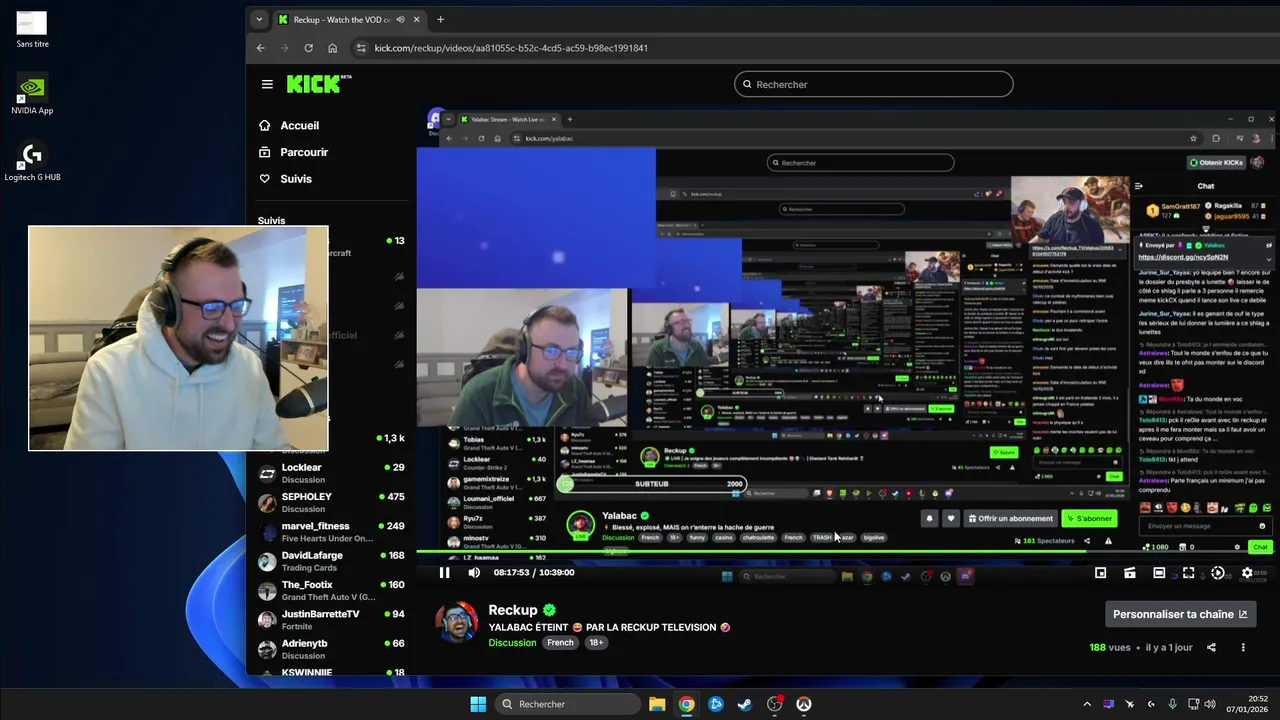Open the Kick hamburger menu
This screenshot has height=720, width=1280.
tap(267, 84)
